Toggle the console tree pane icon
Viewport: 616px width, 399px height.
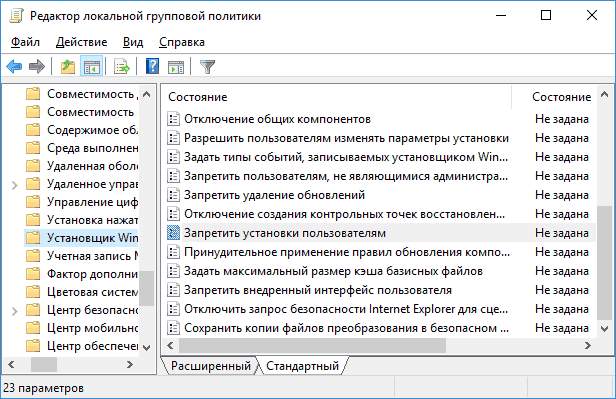92,66
